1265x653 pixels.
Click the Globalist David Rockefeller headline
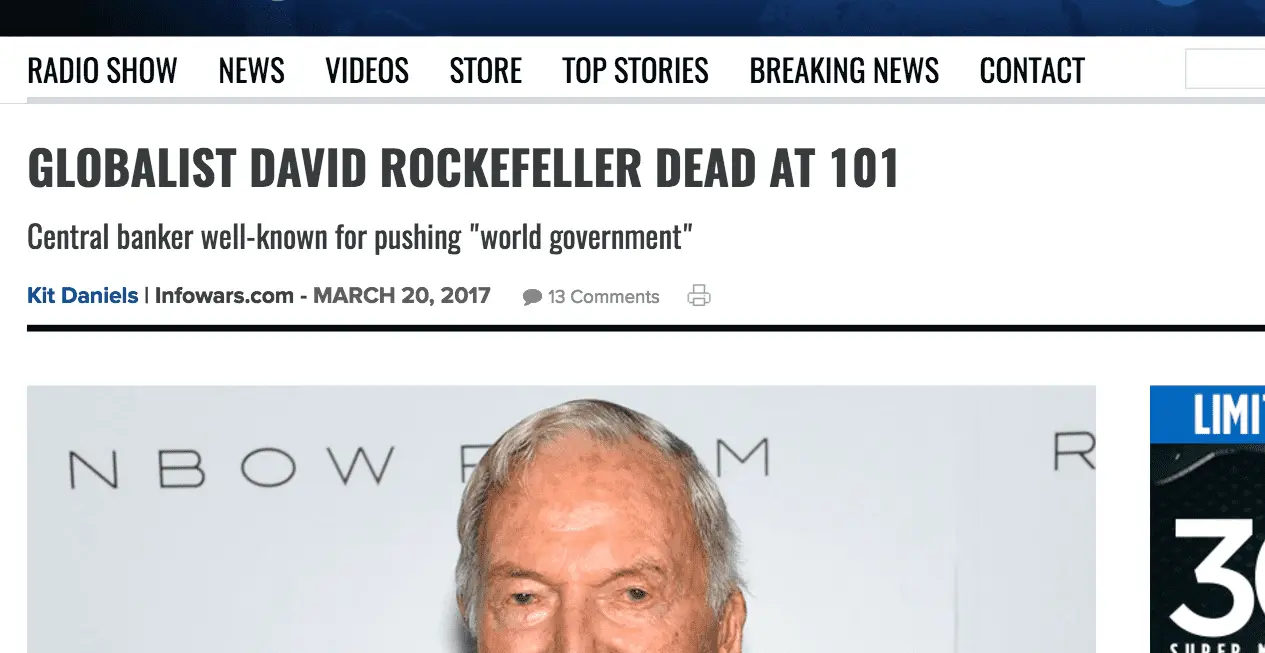[x=463, y=168]
